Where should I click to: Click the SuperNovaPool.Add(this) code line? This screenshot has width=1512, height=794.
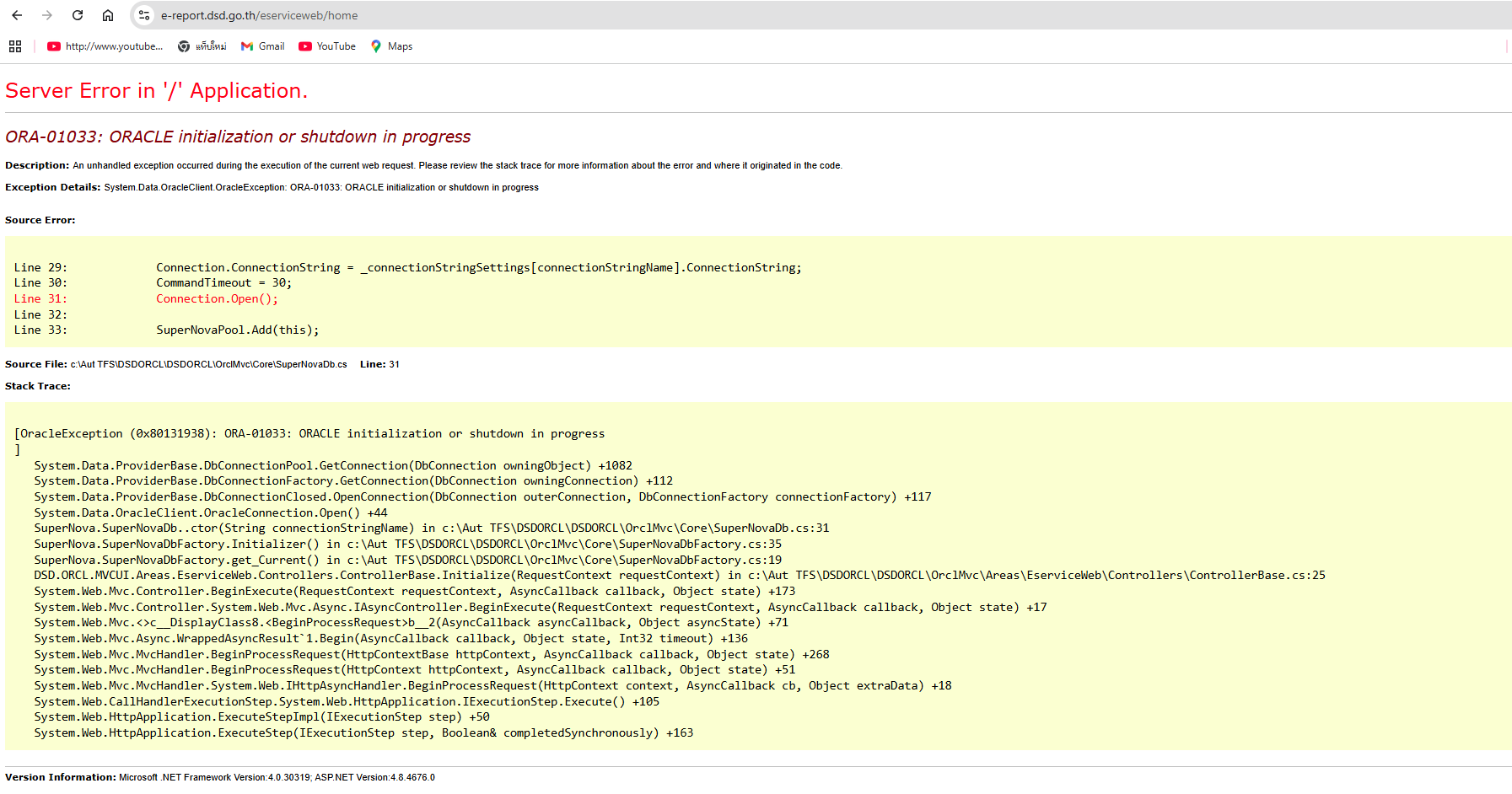(x=237, y=330)
